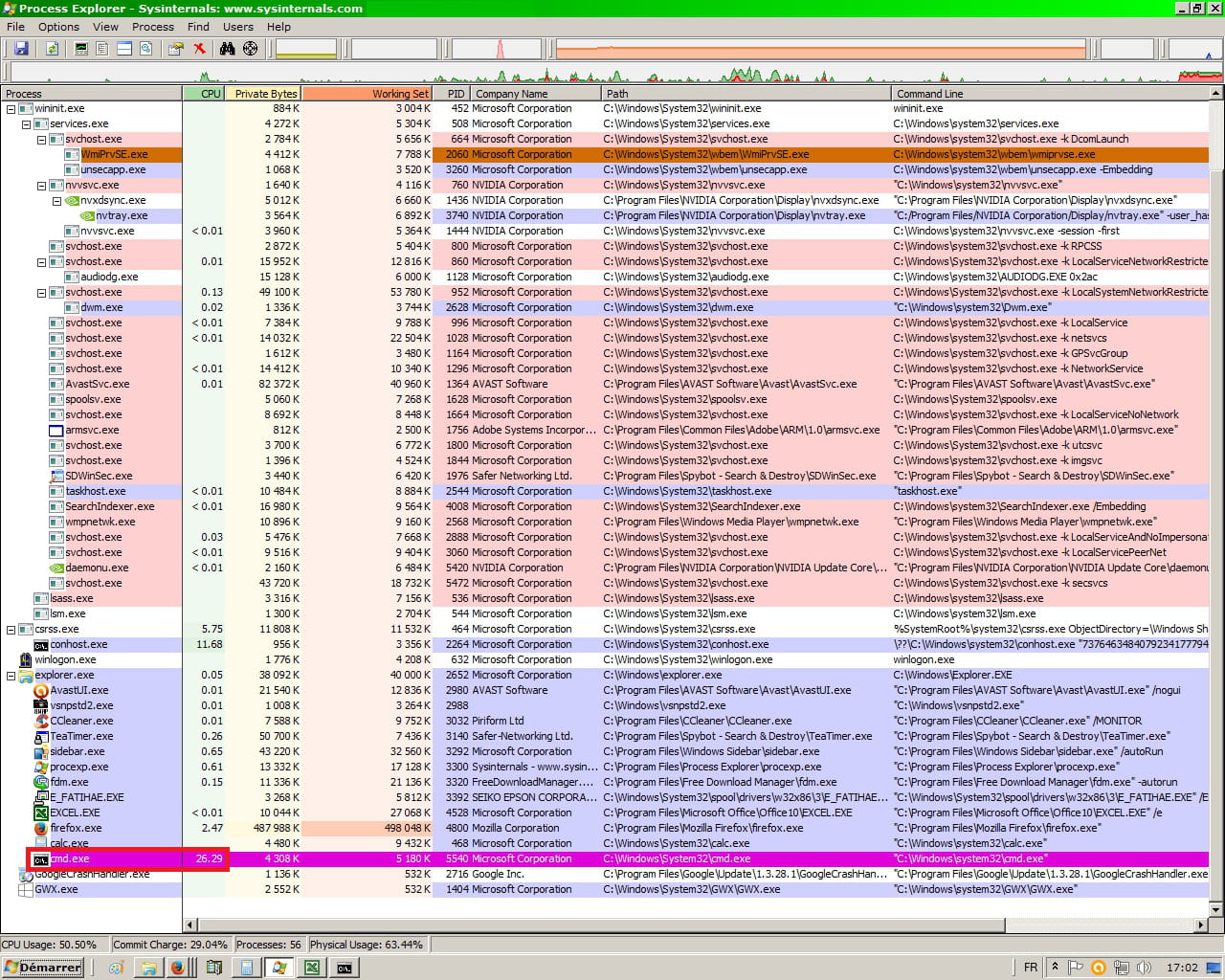Toggle the lower pane view toolbar icon

click(x=124, y=49)
